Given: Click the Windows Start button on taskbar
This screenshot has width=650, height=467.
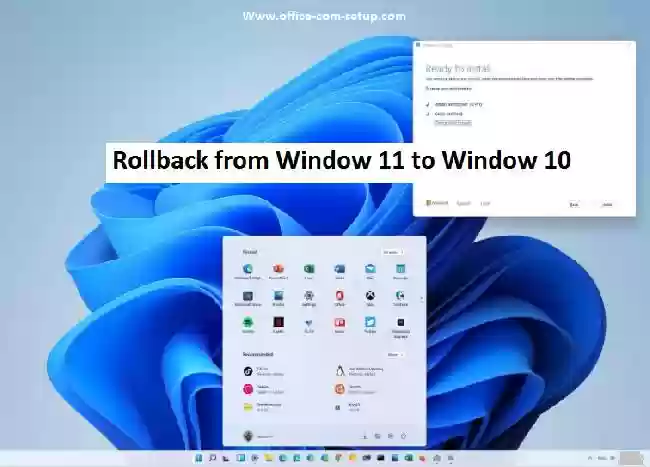Looking at the screenshot, I should (199, 458).
